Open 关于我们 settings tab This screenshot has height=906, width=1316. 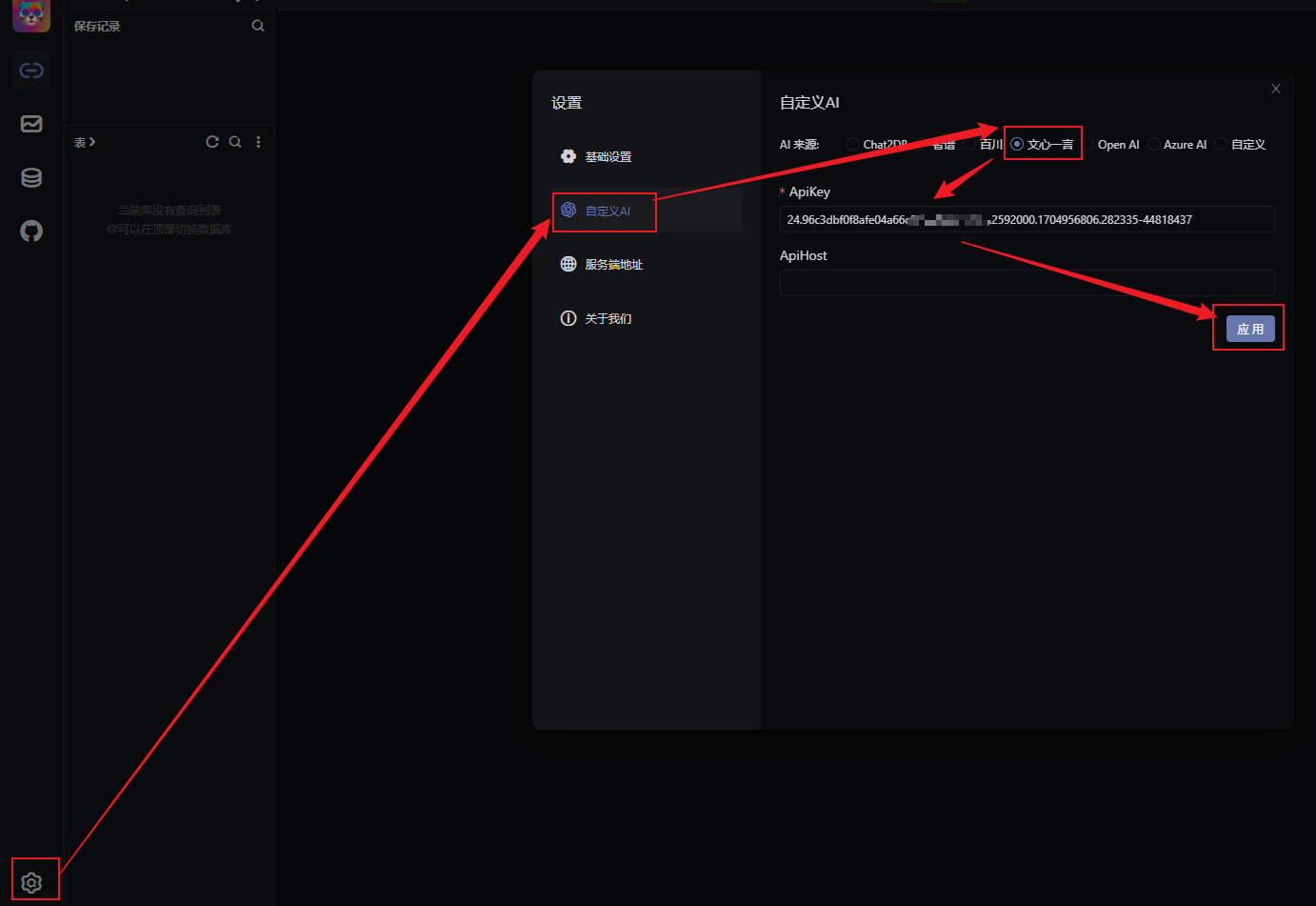[x=647, y=318]
